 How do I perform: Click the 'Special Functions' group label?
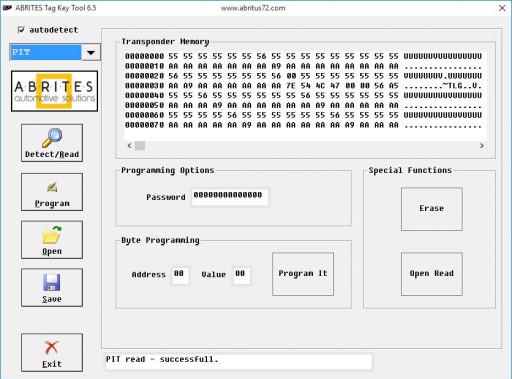coord(410,170)
